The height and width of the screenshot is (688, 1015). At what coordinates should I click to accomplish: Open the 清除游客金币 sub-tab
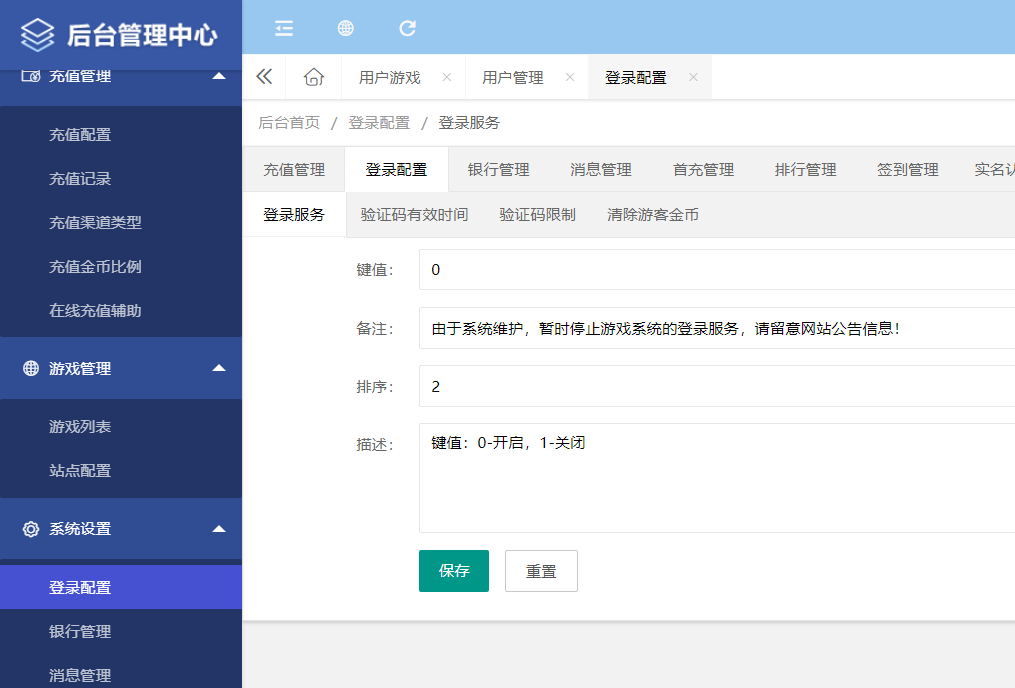click(x=652, y=215)
